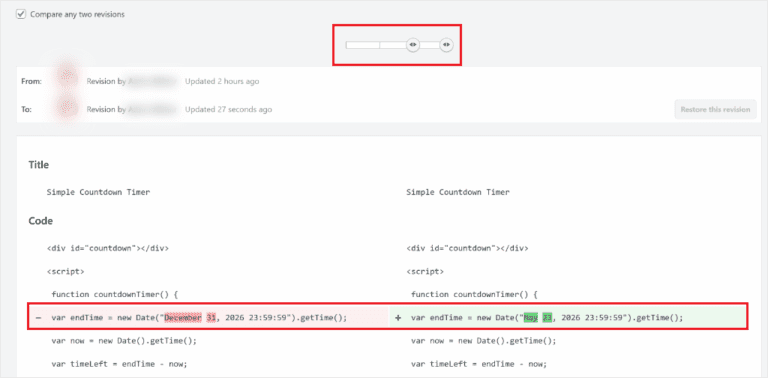Click the red highlighted word December

(183, 318)
